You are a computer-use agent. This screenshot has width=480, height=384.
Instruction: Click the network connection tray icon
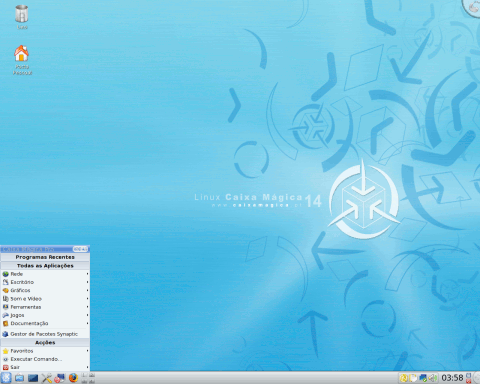click(x=423, y=378)
